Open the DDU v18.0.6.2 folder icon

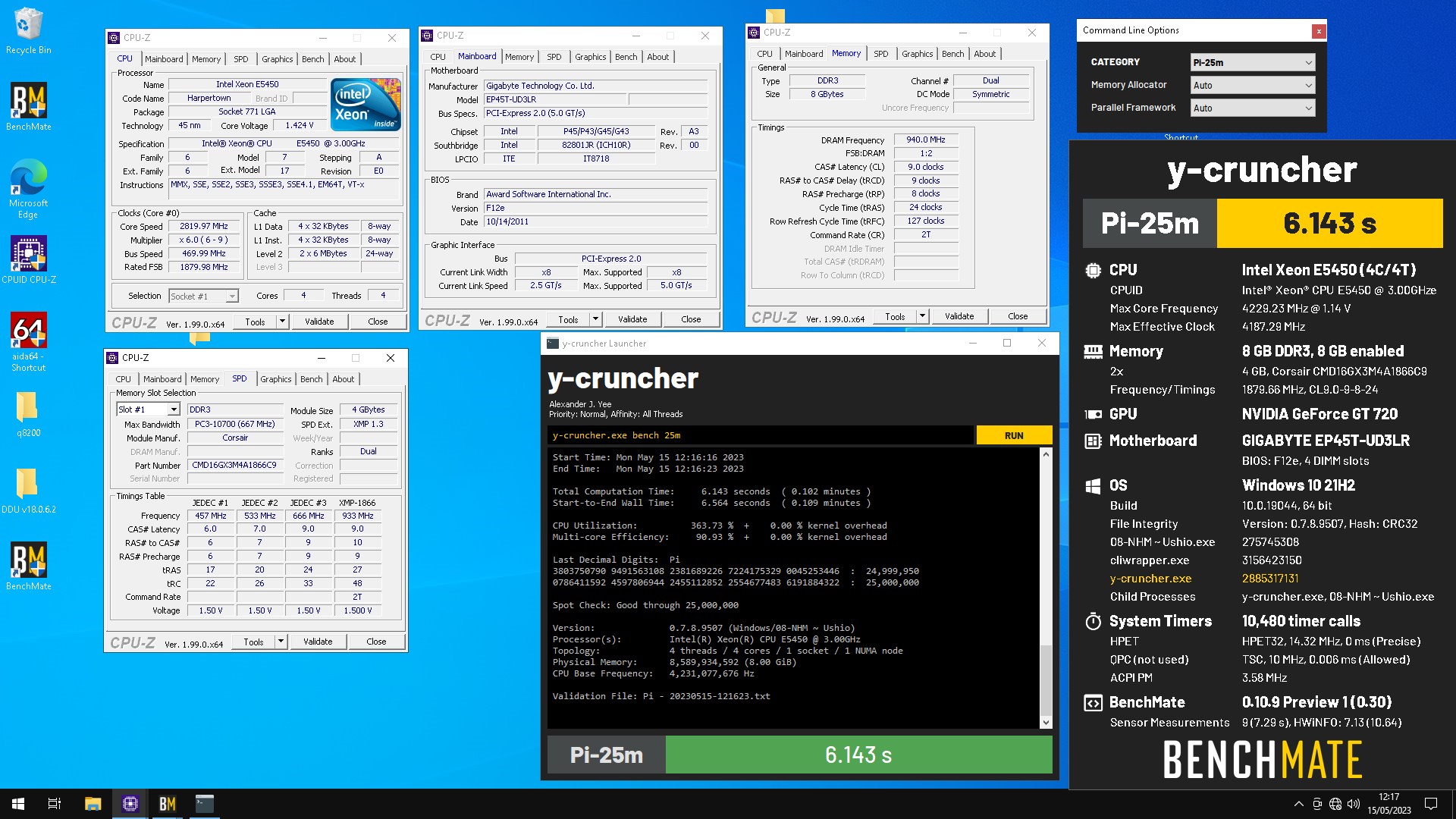coord(28,491)
